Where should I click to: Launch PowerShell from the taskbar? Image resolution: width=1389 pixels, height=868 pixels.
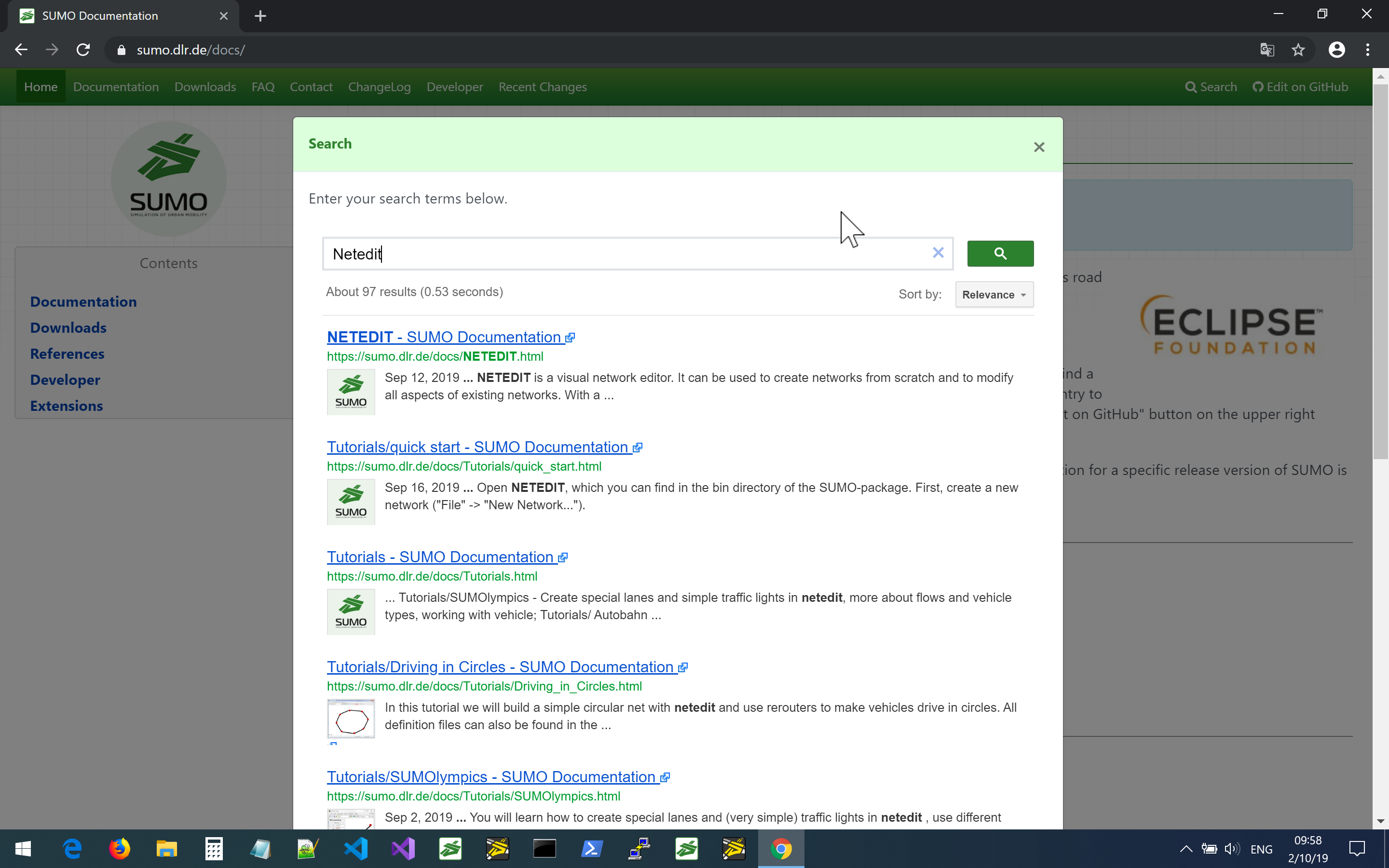(592, 849)
